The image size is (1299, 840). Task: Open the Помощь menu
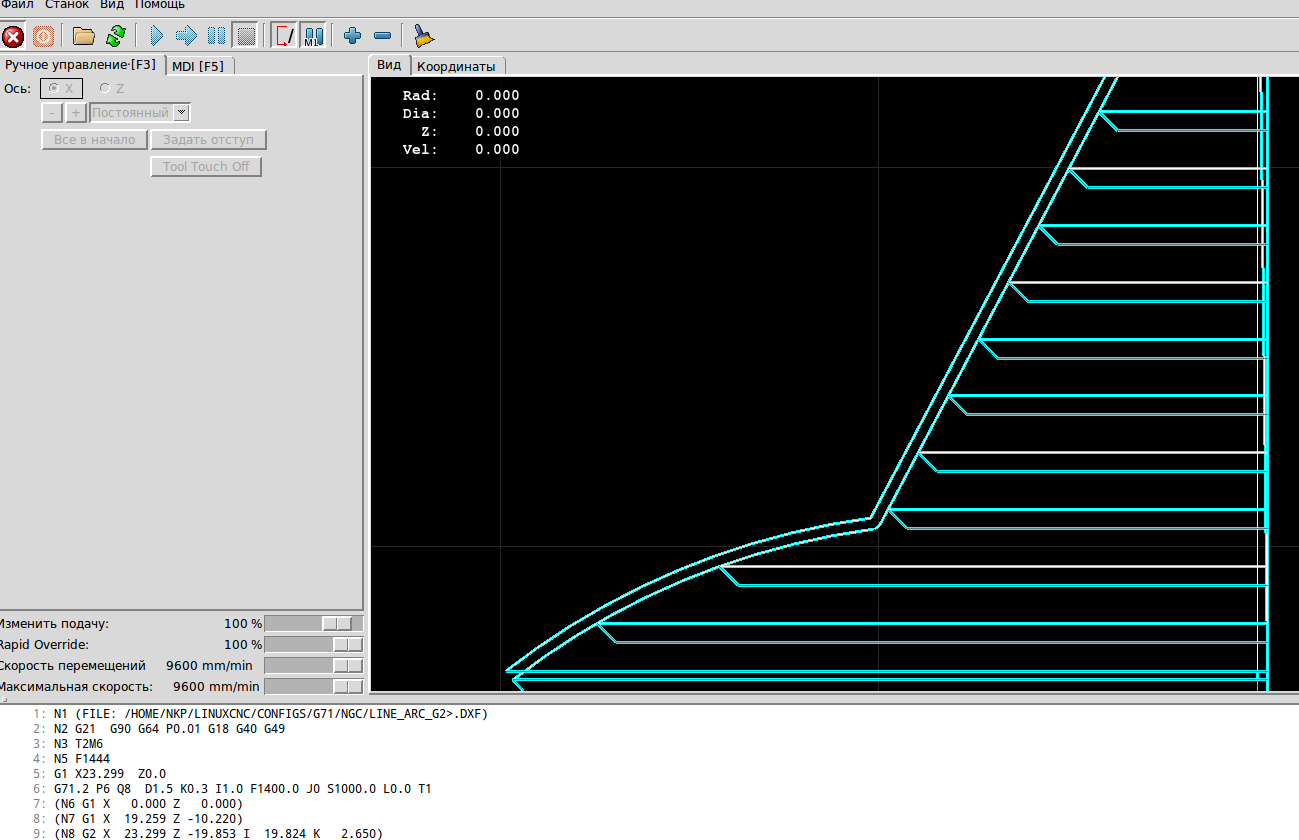pyautogui.click(x=160, y=5)
